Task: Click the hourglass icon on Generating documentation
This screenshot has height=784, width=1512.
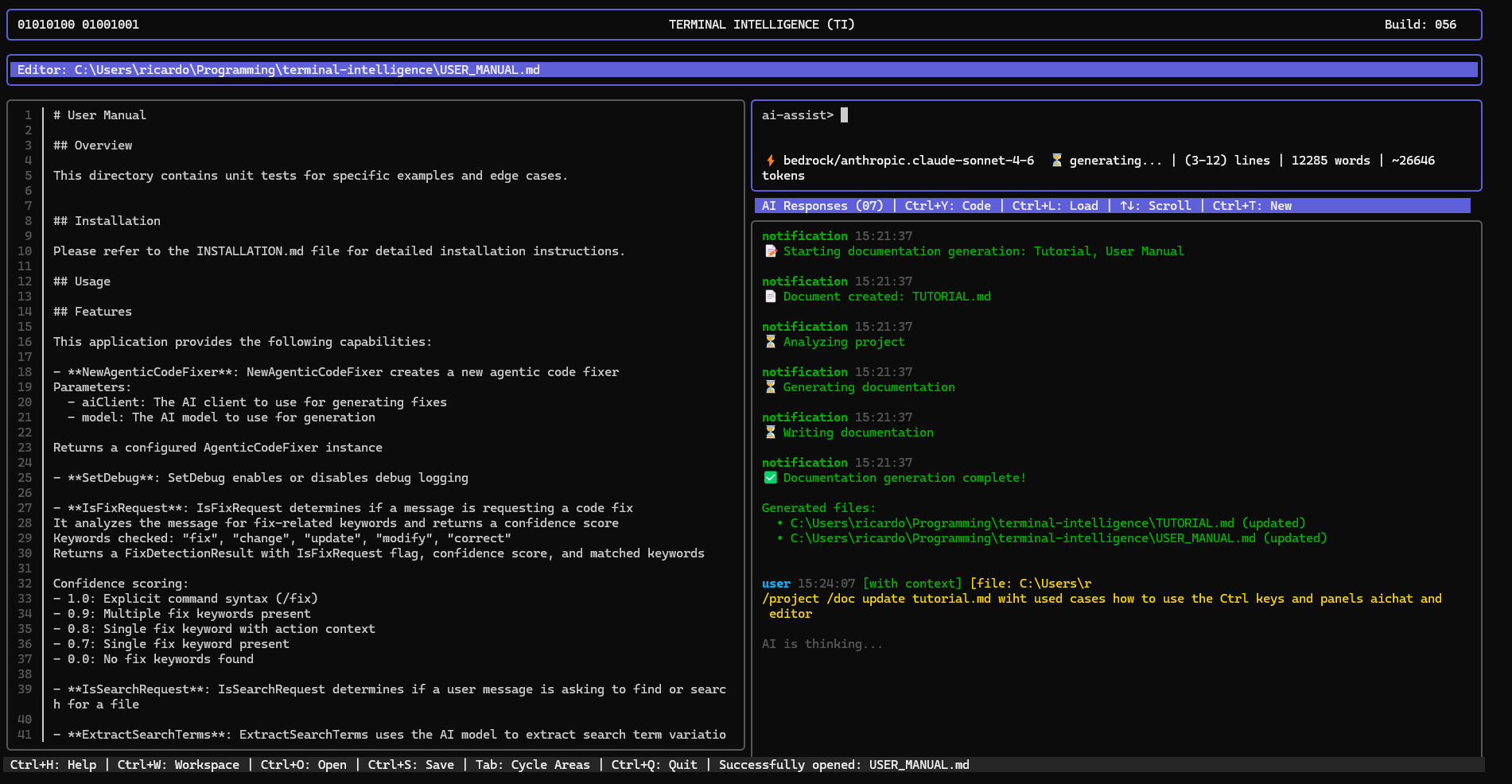Action: click(x=770, y=386)
